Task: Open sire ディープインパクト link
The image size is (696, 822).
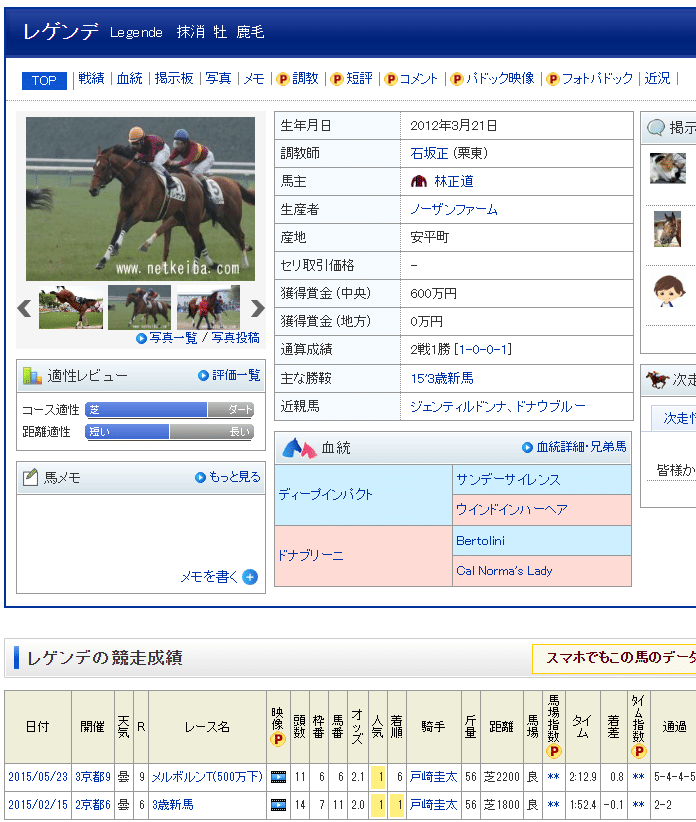Action: click(326, 495)
